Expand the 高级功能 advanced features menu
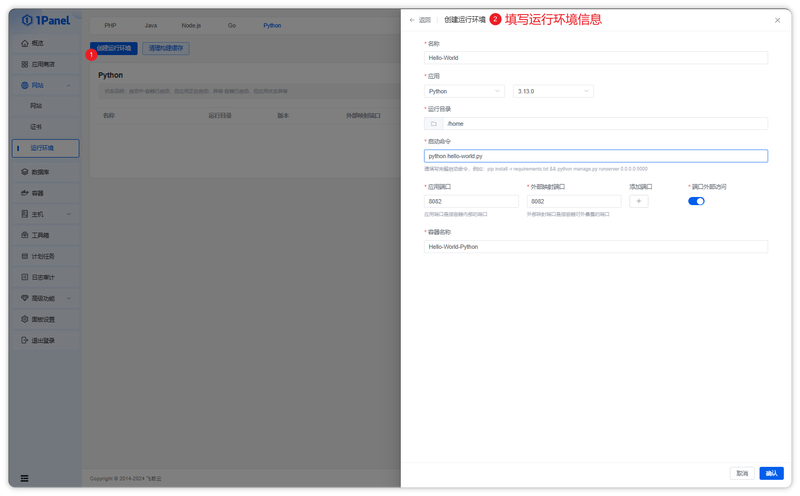The image size is (800, 496). pos(45,298)
